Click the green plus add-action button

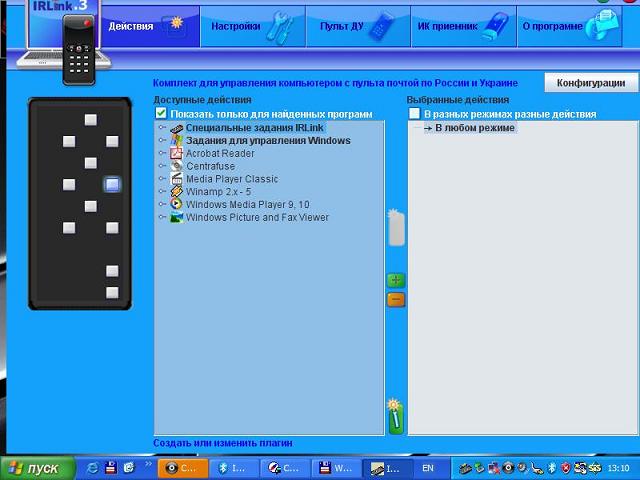395,281
